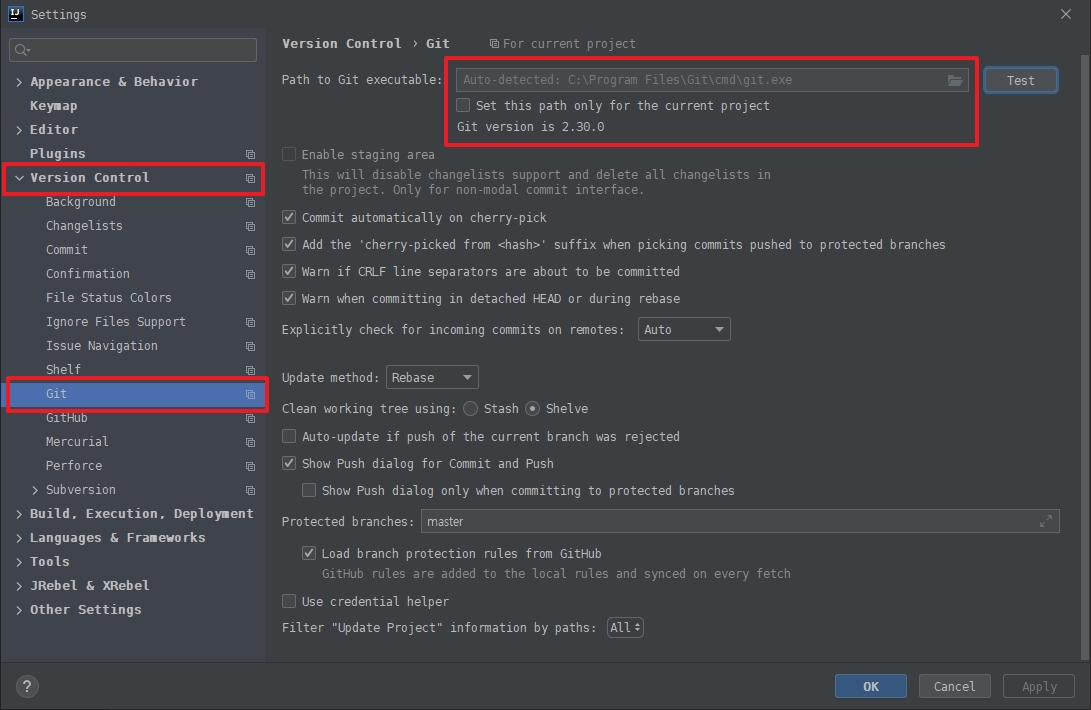Image resolution: width=1091 pixels, height=710 pixels.
Task: Expand the Subversion node
Action: point(35,490)
